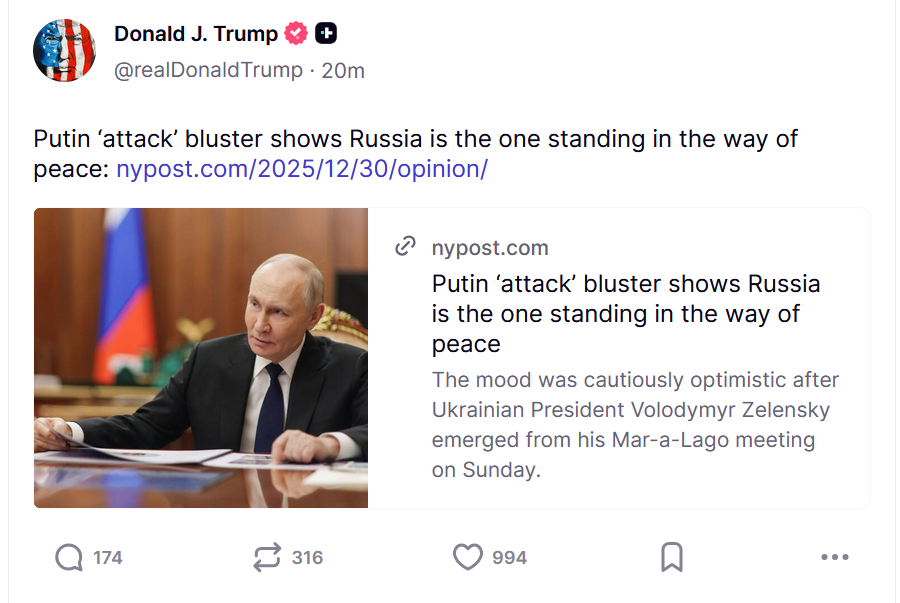Open the article preview photo thumbnail

(201, 358)
